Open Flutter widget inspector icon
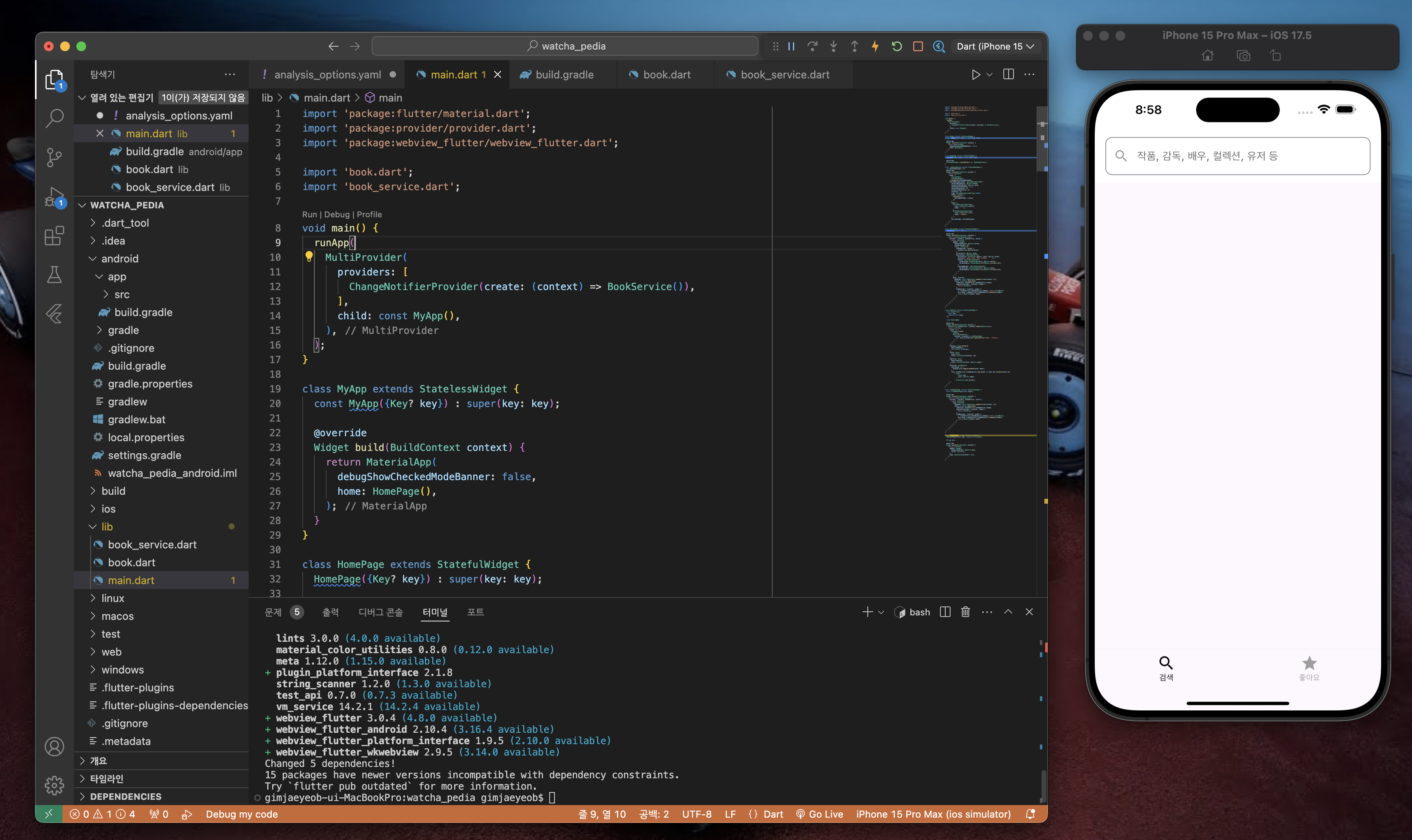Viewport: 1412px width, 840px height. [x=939, y=46]
